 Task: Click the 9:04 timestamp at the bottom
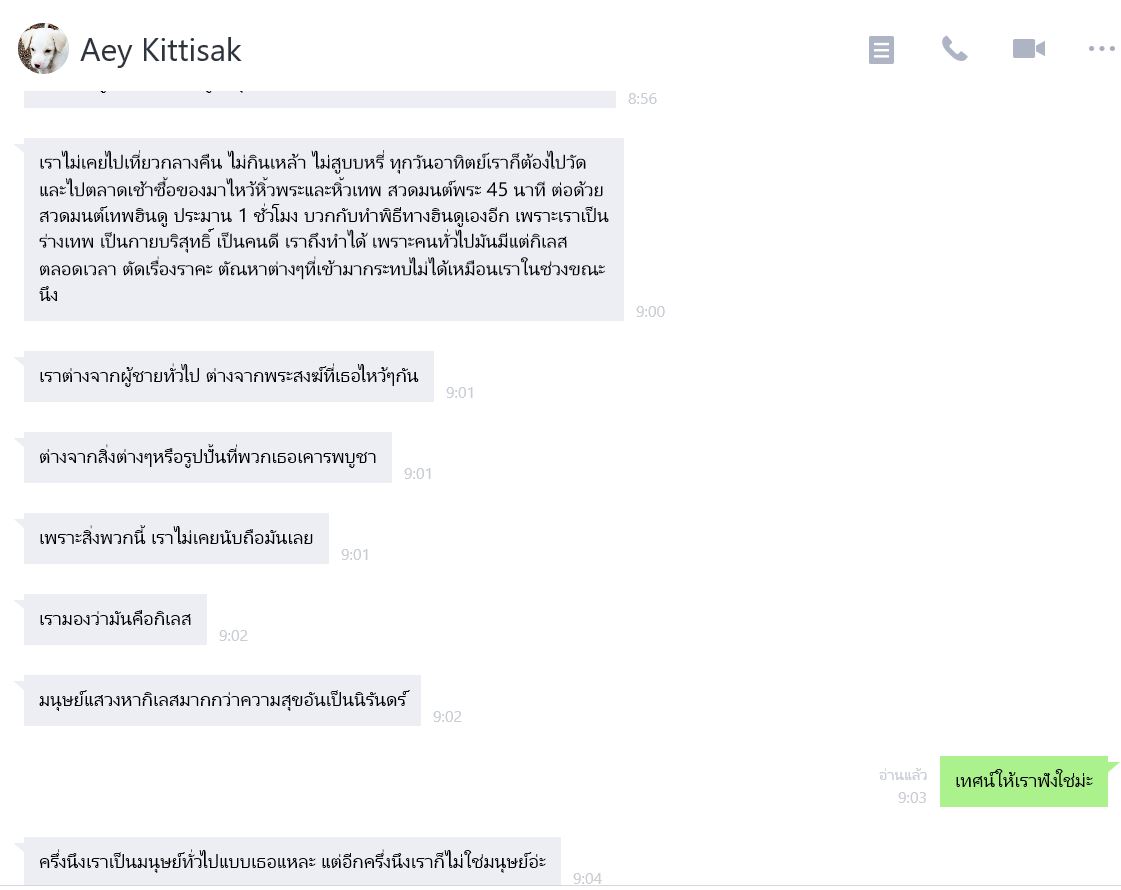click(587, 878)
